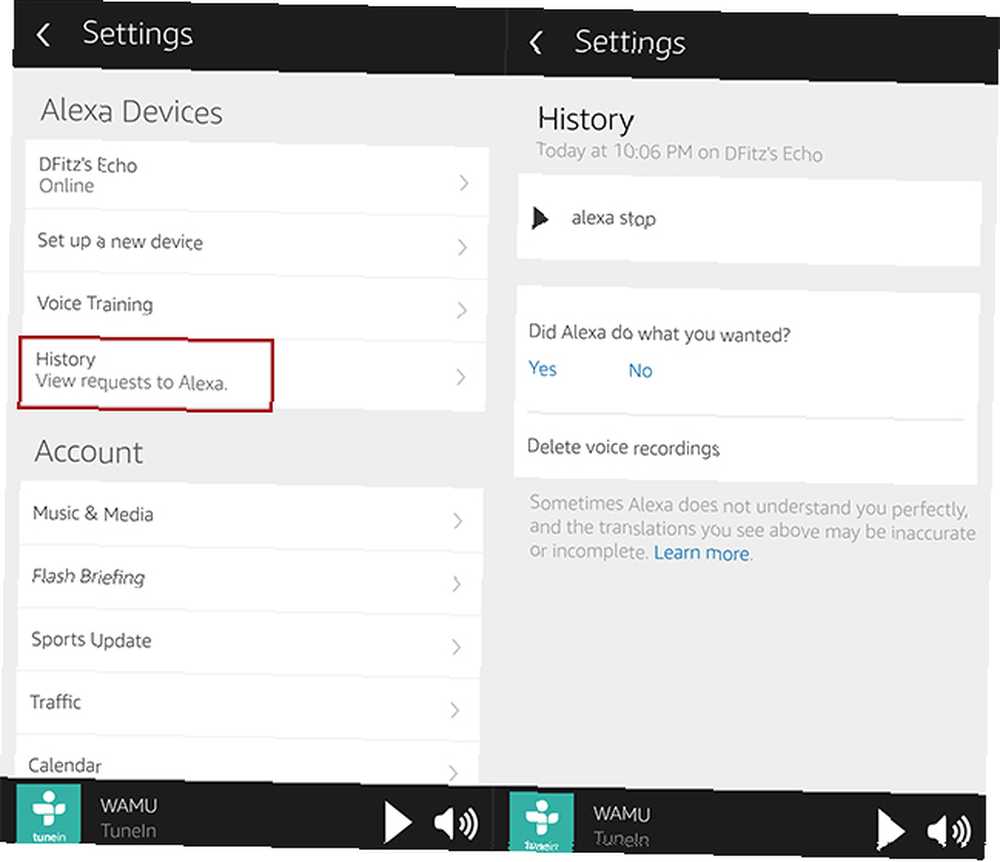Tap timestamp 'Today at 10:06 PM on DFitz's Echo'

(679, 152)
